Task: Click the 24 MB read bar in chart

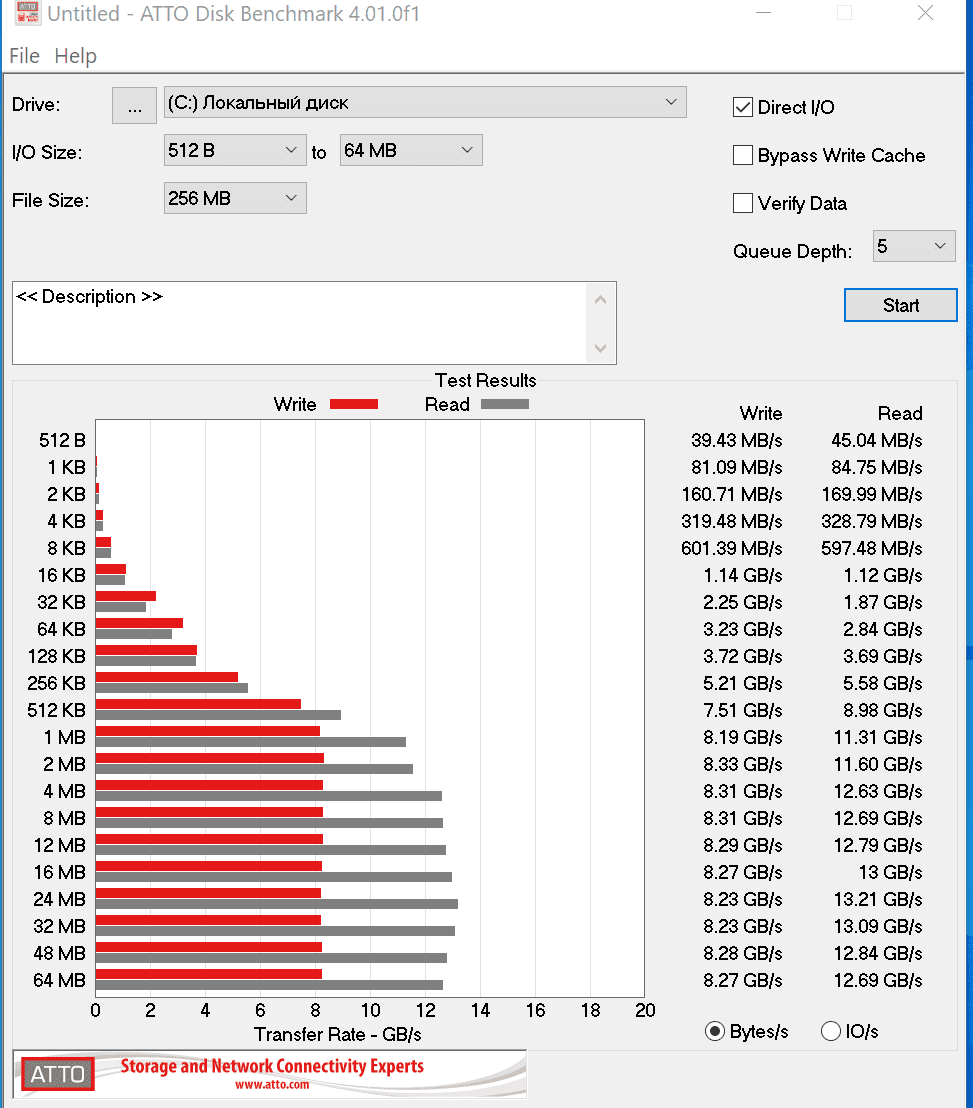Action: tap(276, 904)
